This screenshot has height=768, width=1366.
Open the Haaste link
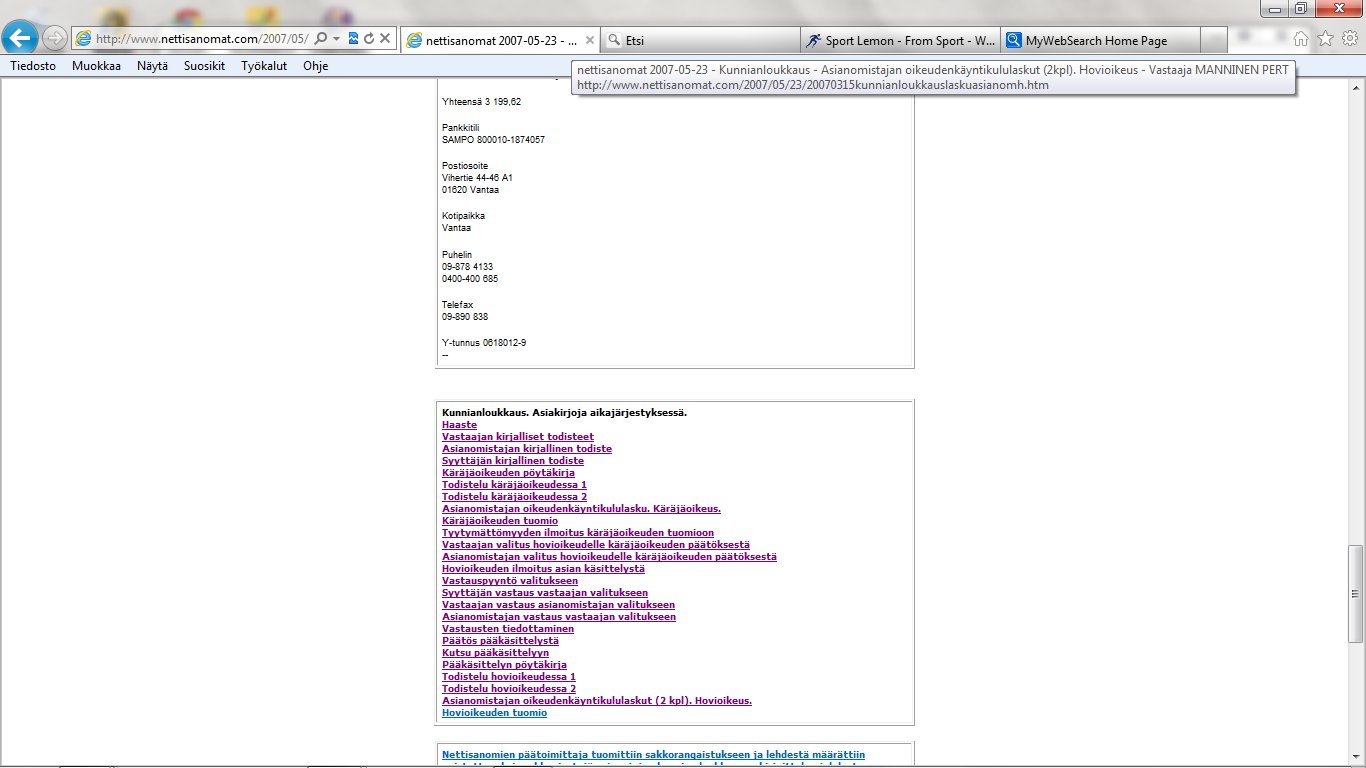click(459, 425)
